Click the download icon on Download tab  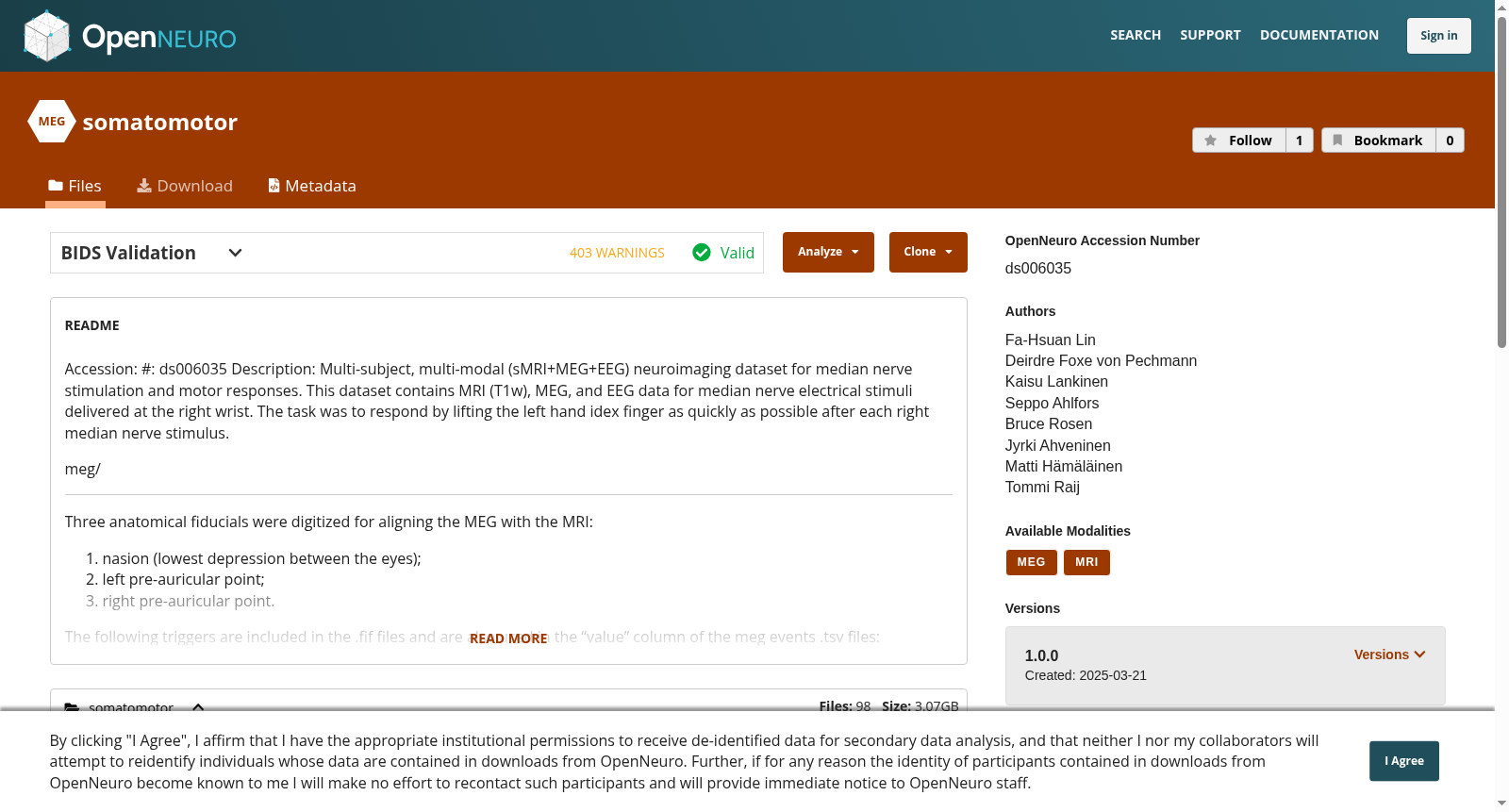pyautogui.click(x=144, y=186)
